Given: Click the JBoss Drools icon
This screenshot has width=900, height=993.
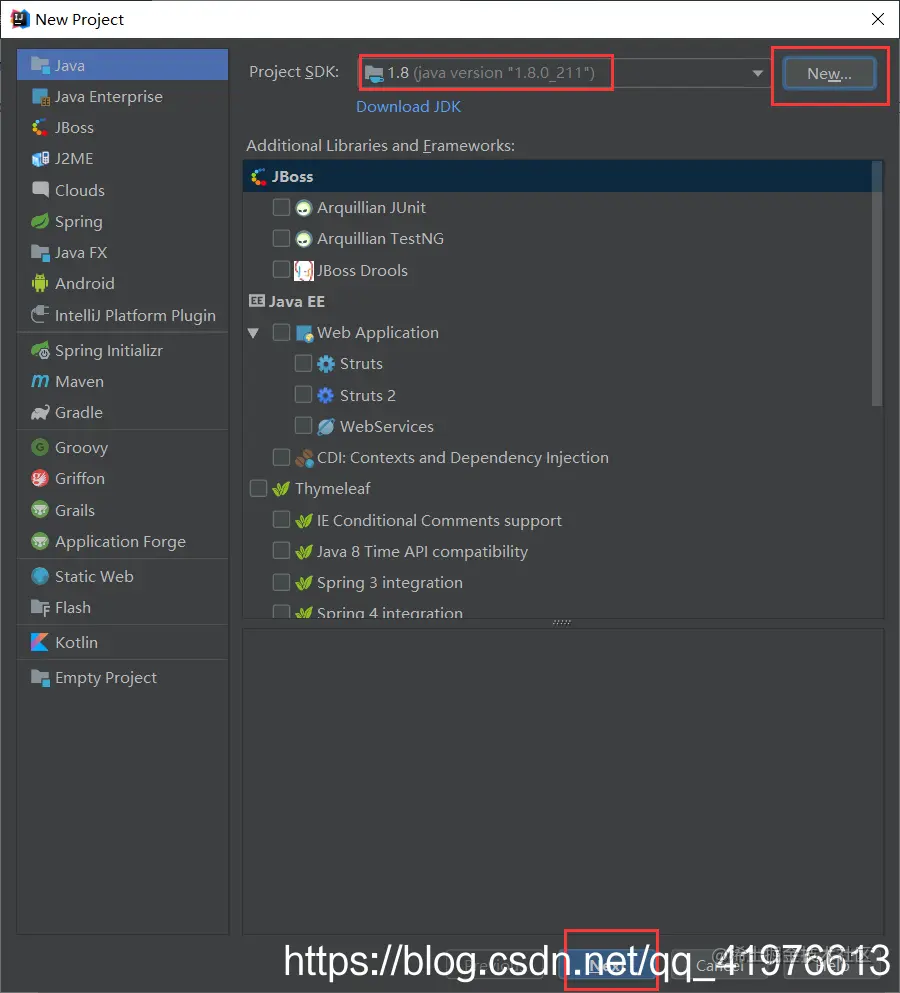Looking at the screenshot, I should pyautogui.click(x=303, y=270).
